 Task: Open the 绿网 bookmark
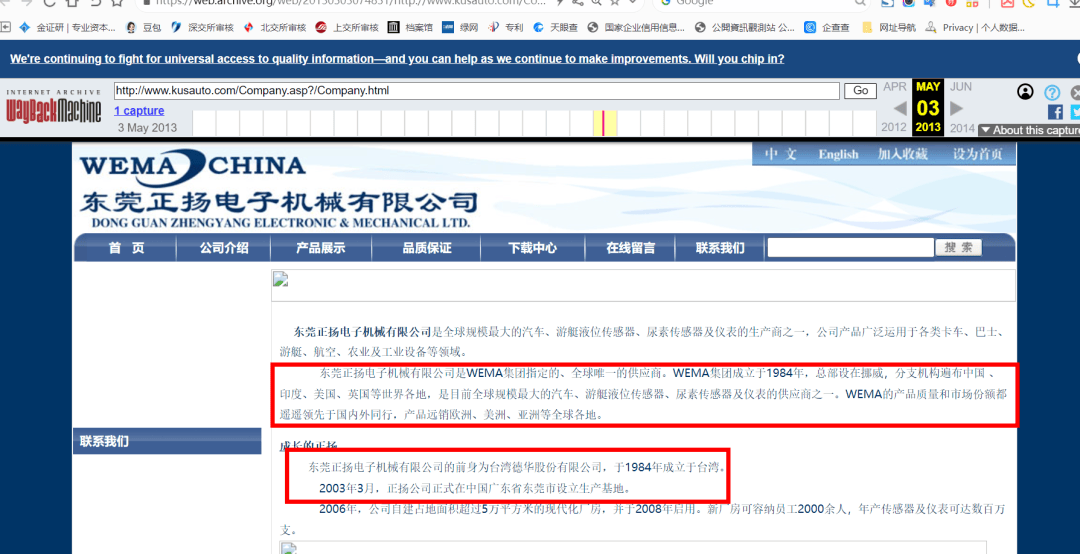(x=460, y=28)
